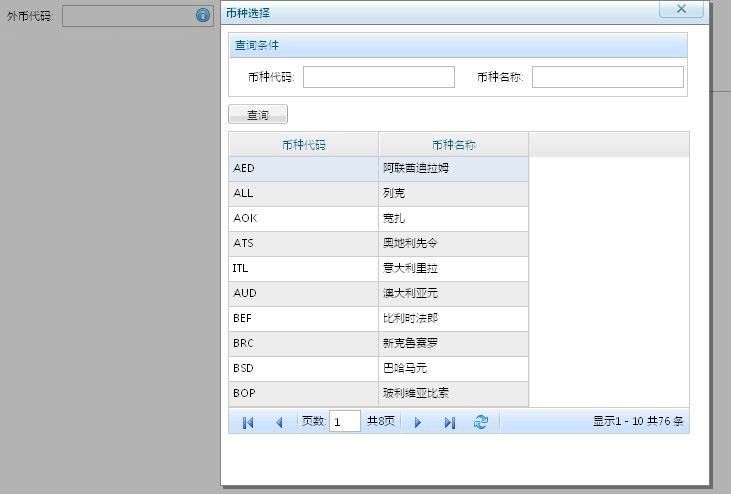
Task: Go to the previous page of results
Action: click(x=279, y=423)
